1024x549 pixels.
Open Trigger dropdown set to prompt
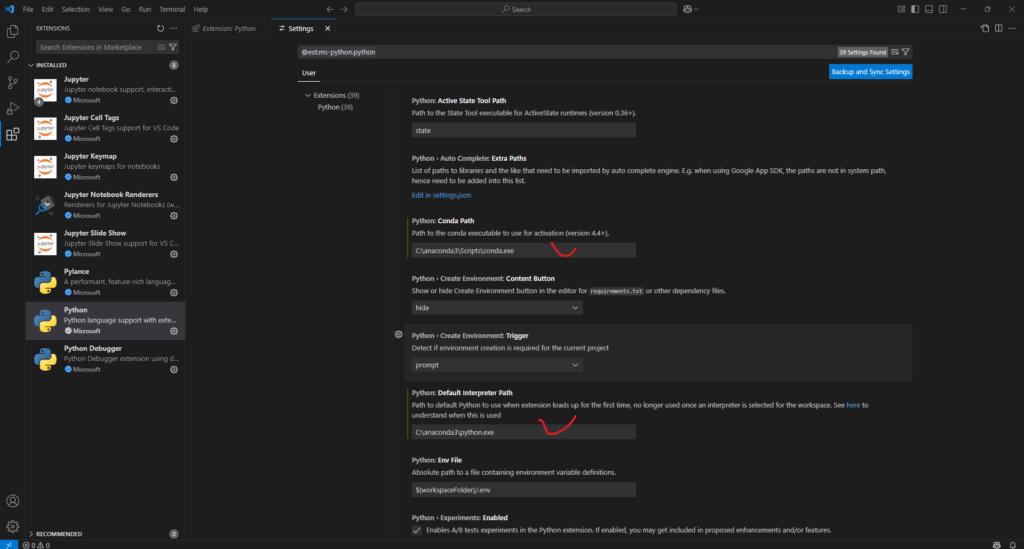[x=497, y=365]
